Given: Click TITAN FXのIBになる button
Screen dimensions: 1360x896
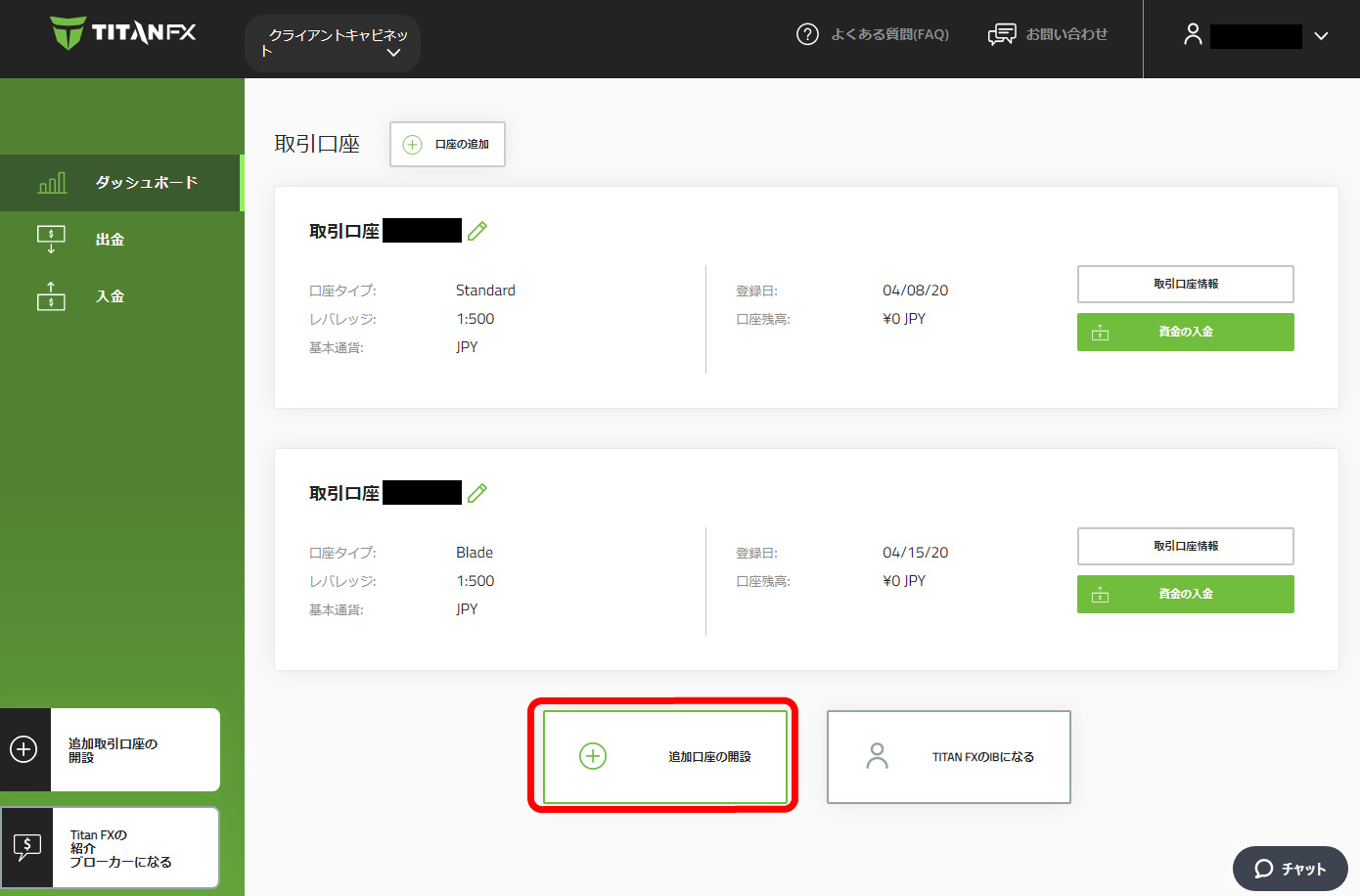Looking at the screenshot, I should pyautogui.click(x=949, y=757).
